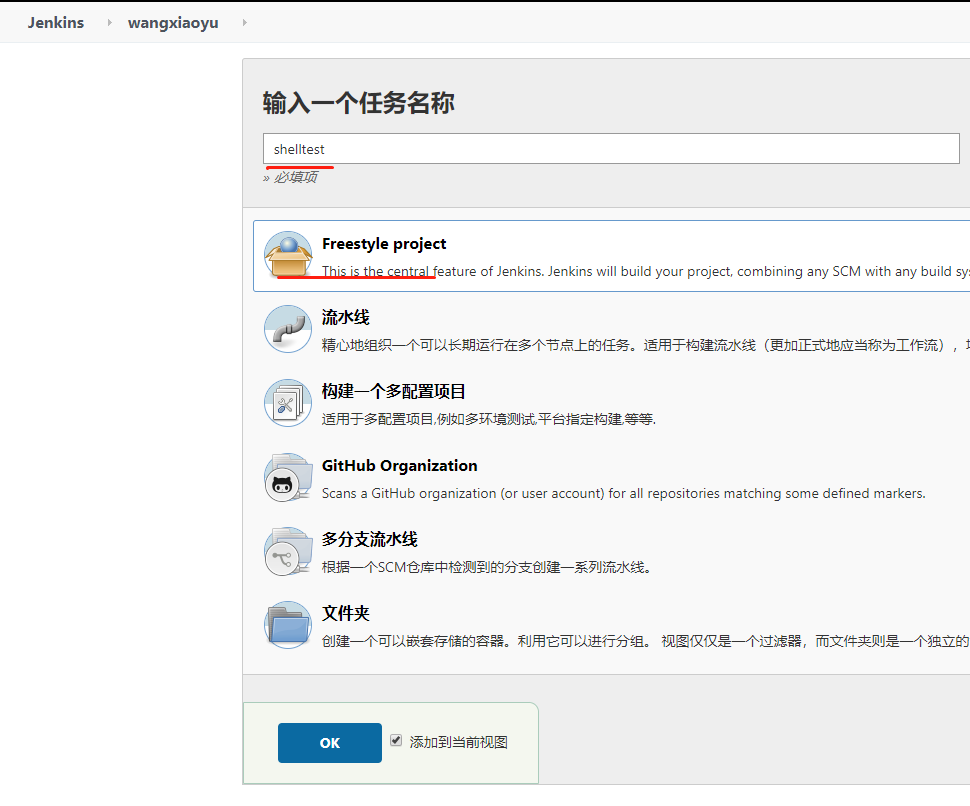This screenshot has width=970, height=806.
Task: Select the GitHub Organization title
Action: point(400,466)
